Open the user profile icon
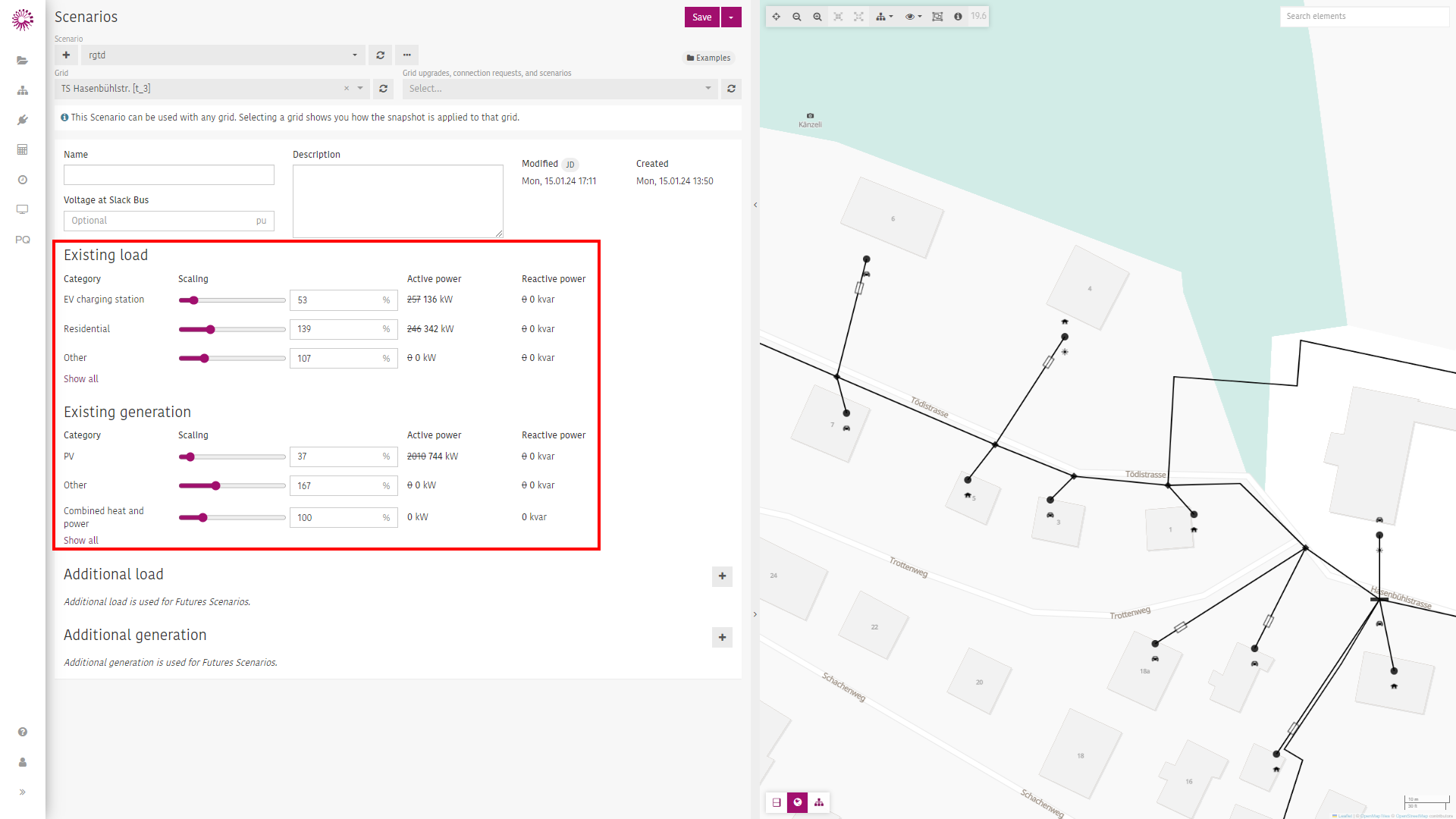The image size is (1456, 819). click(23, 762)
